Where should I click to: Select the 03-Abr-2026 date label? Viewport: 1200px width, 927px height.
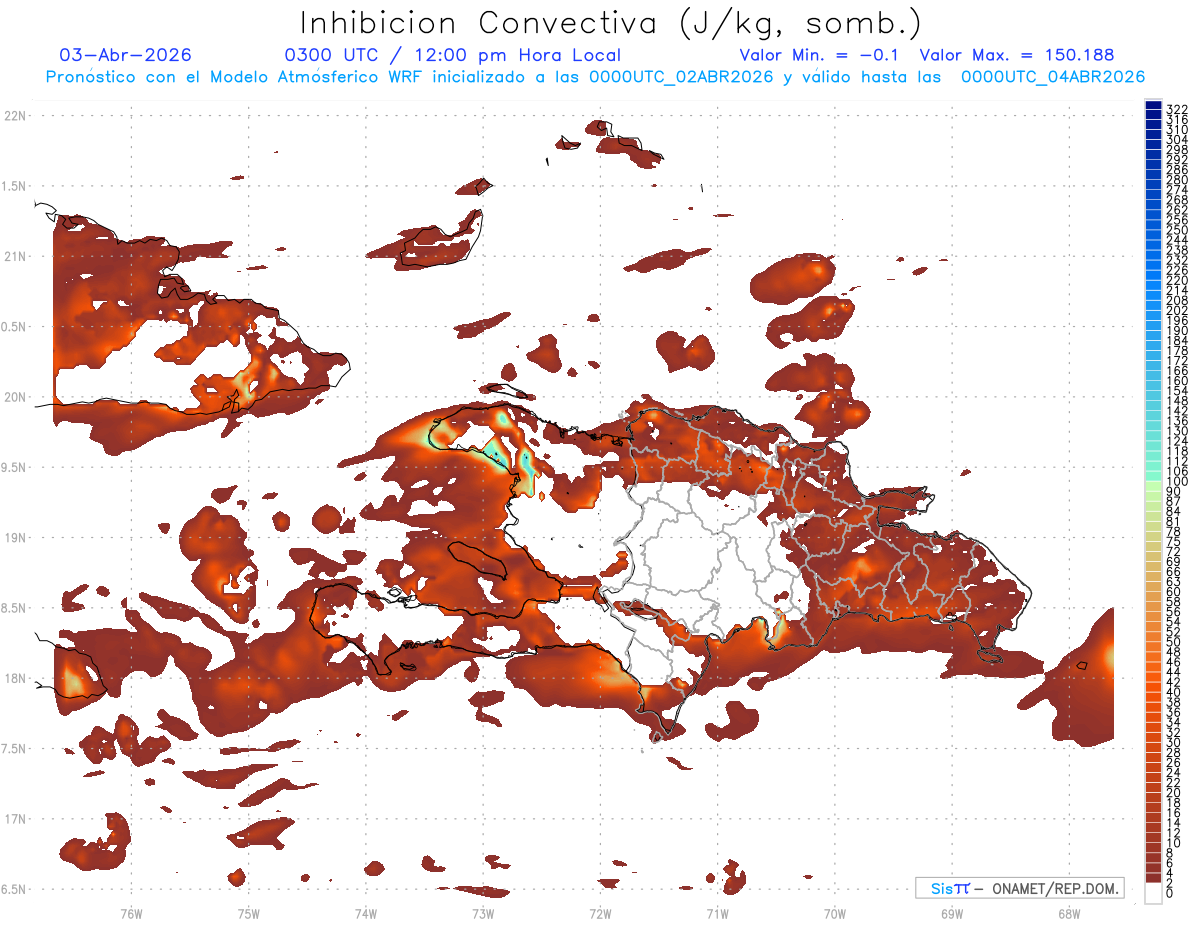[x=125, y=55]
